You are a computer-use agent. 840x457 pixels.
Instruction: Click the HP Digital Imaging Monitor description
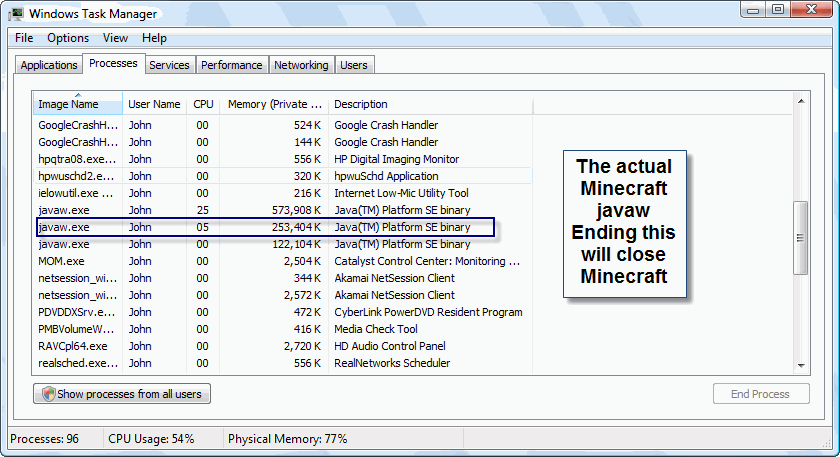click(396, 159)
